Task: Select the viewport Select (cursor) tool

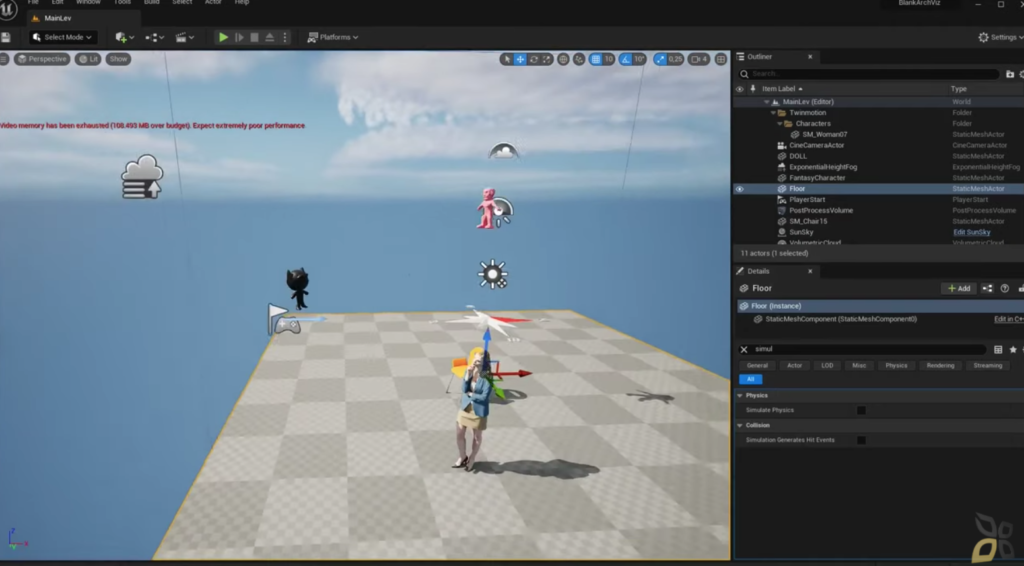Action: click(x=507, y=59)
